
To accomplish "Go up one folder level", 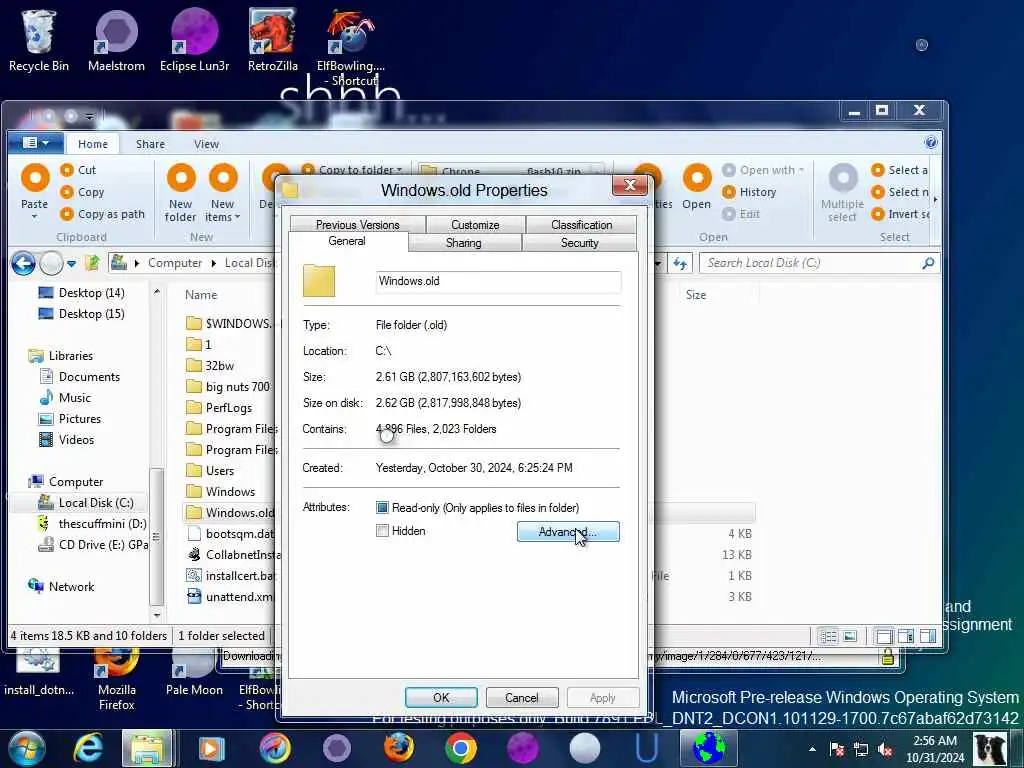I will [92, 263].
